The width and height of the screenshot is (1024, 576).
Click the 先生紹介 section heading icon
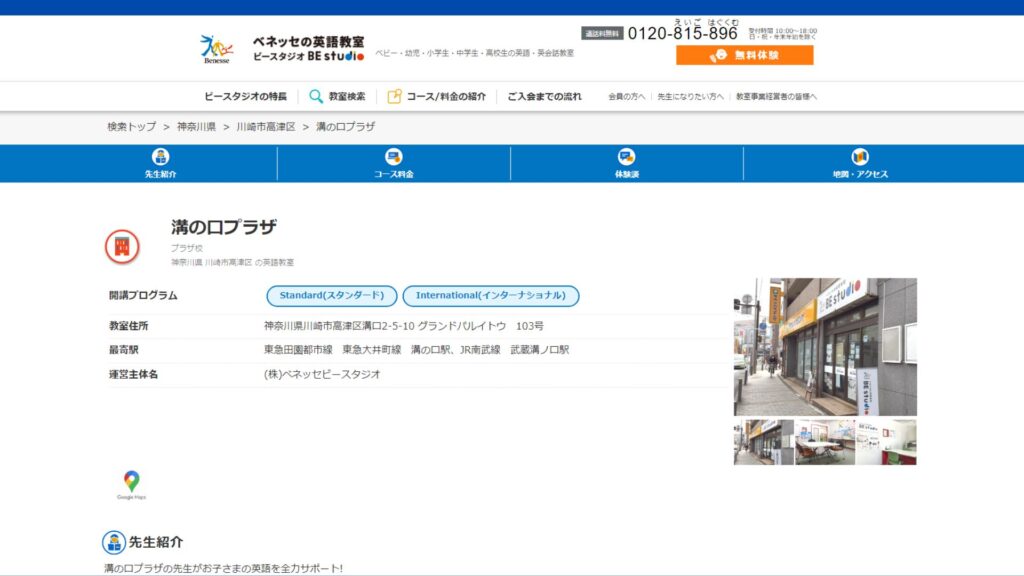[x=114, y=543]
